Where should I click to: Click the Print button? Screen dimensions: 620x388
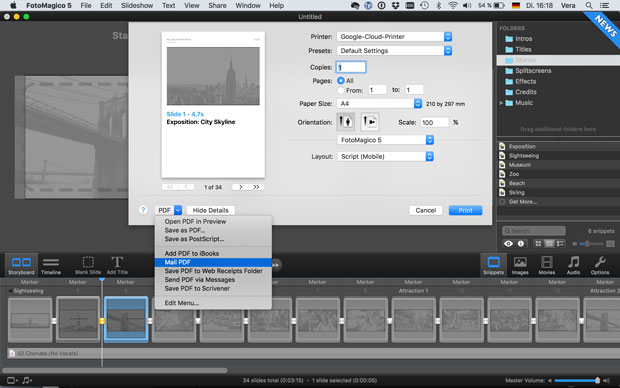[465, 210]
